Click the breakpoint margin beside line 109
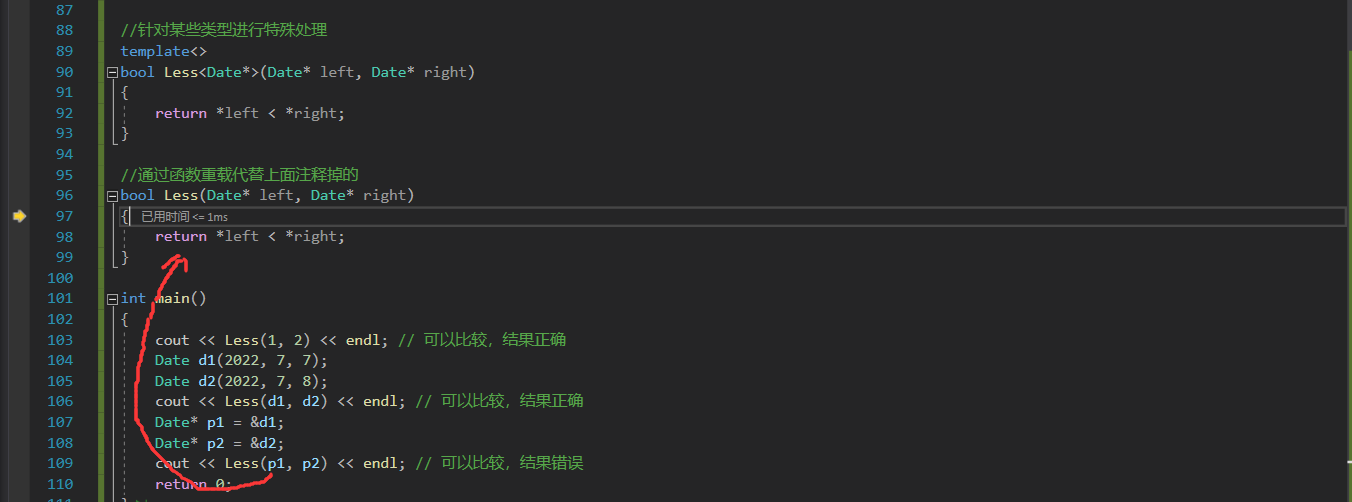The image size is (1352, 502). pyautogui.click(x=18, y=463)
